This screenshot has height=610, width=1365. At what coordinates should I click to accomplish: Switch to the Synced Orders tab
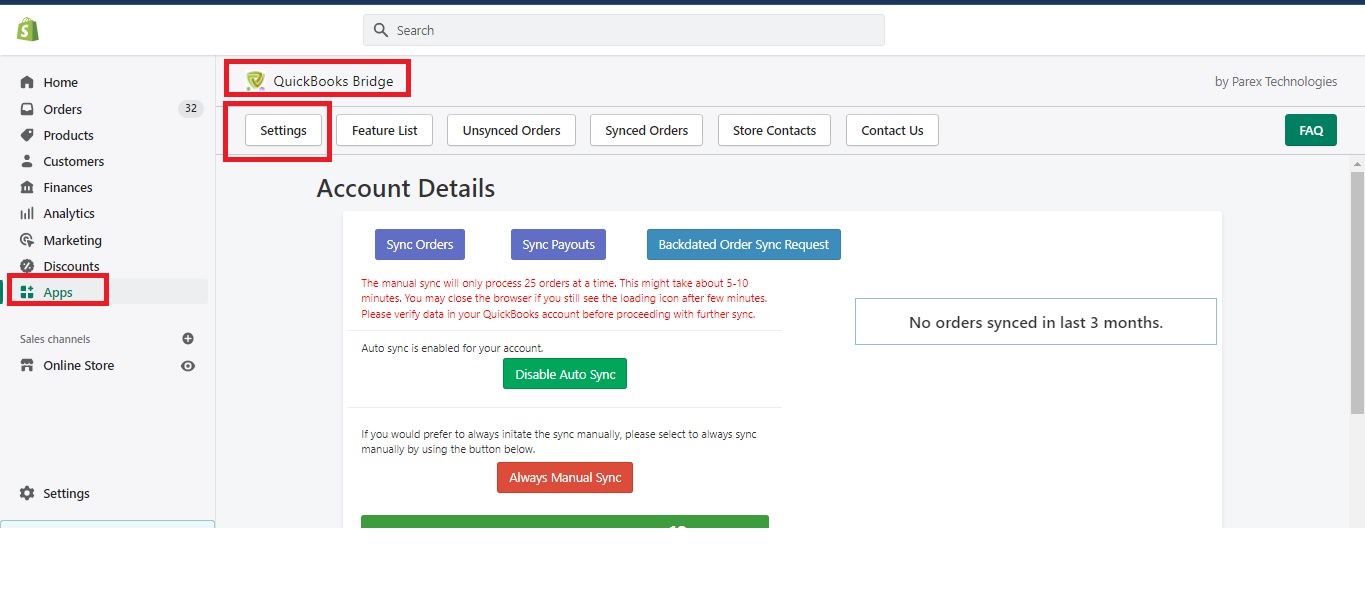coord(647,130)
